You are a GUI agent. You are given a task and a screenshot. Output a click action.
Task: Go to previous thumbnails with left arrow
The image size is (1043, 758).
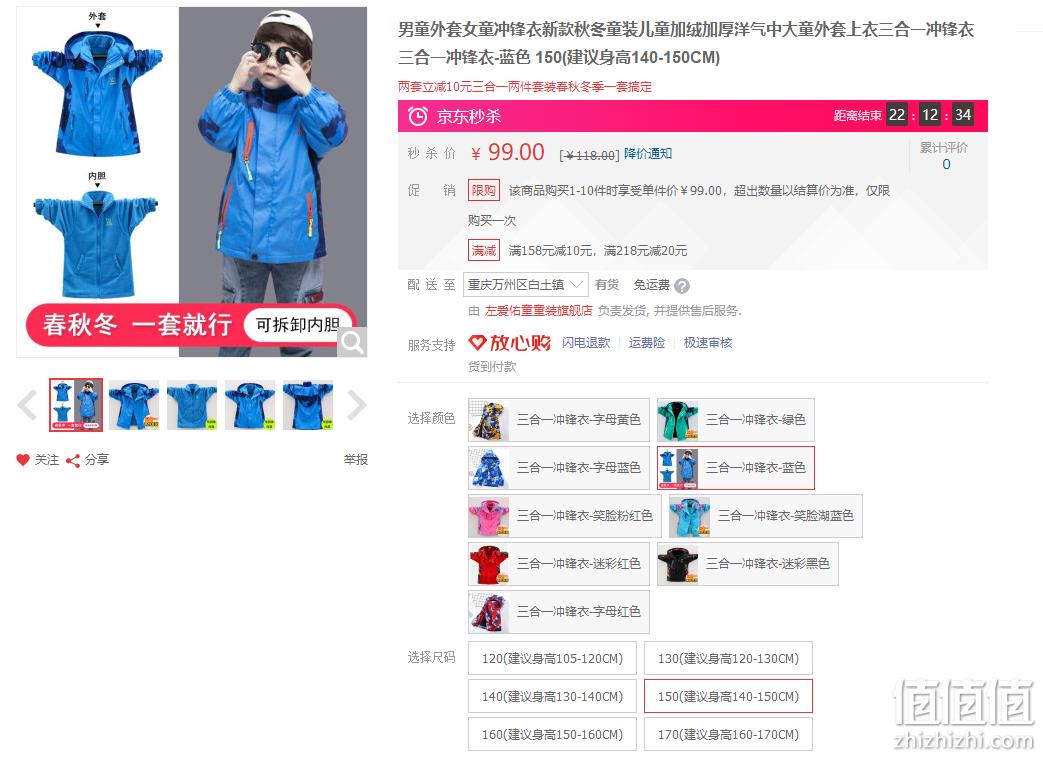click(27, 405)
